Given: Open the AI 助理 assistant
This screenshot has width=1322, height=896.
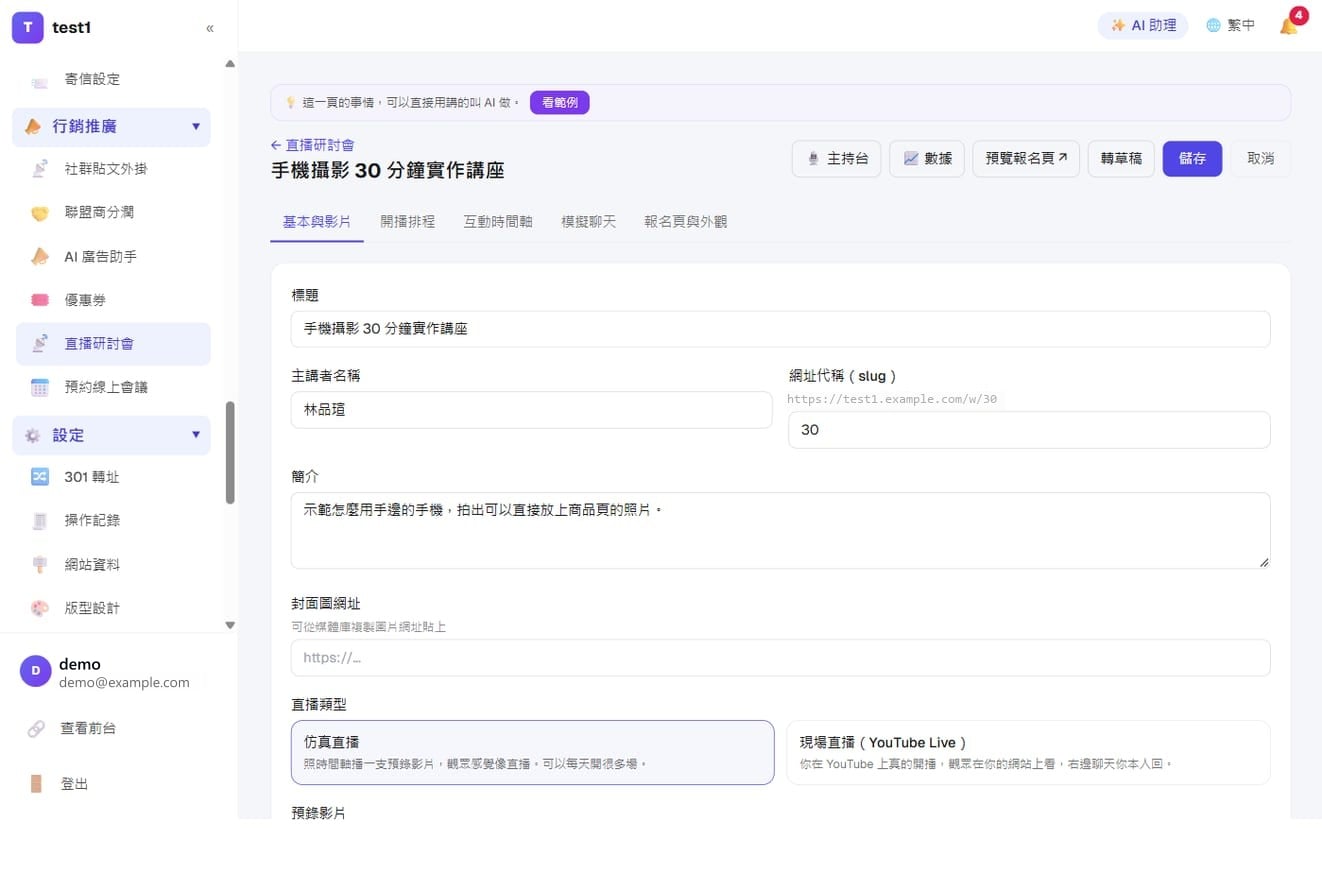Looking at the screenshot, I should (1143, 26).
